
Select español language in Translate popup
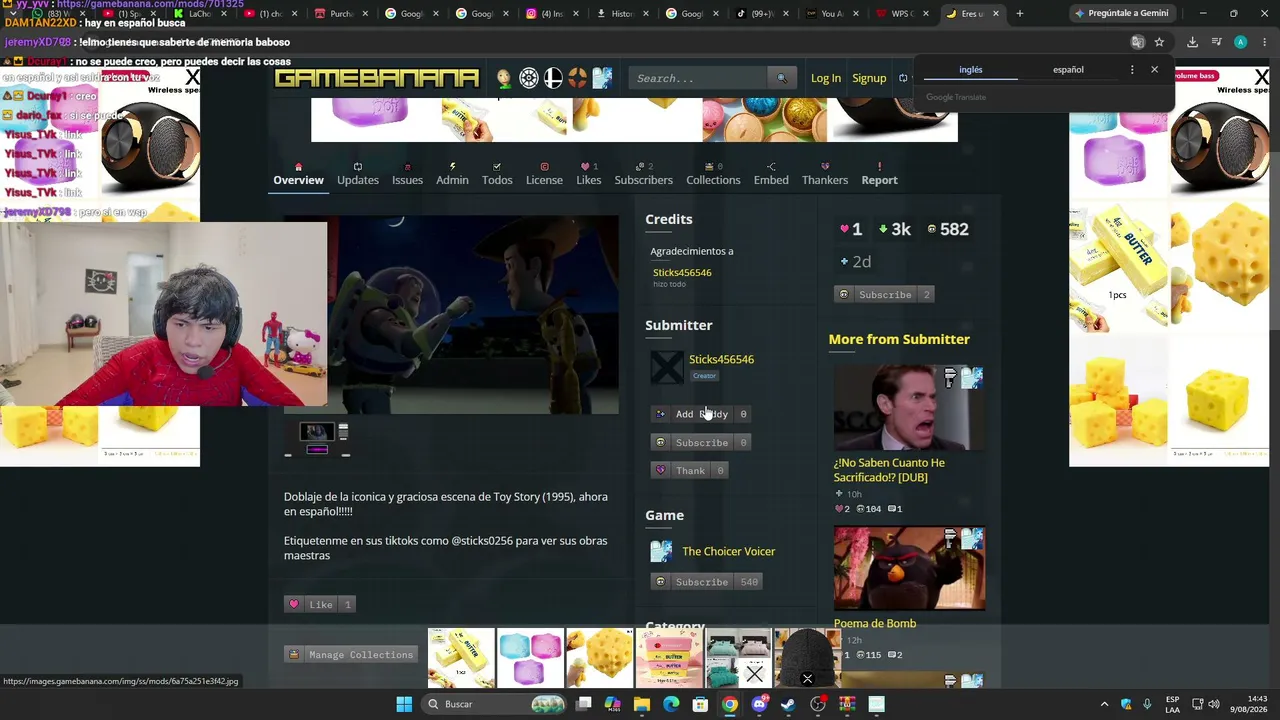[x=1068, y=70]
